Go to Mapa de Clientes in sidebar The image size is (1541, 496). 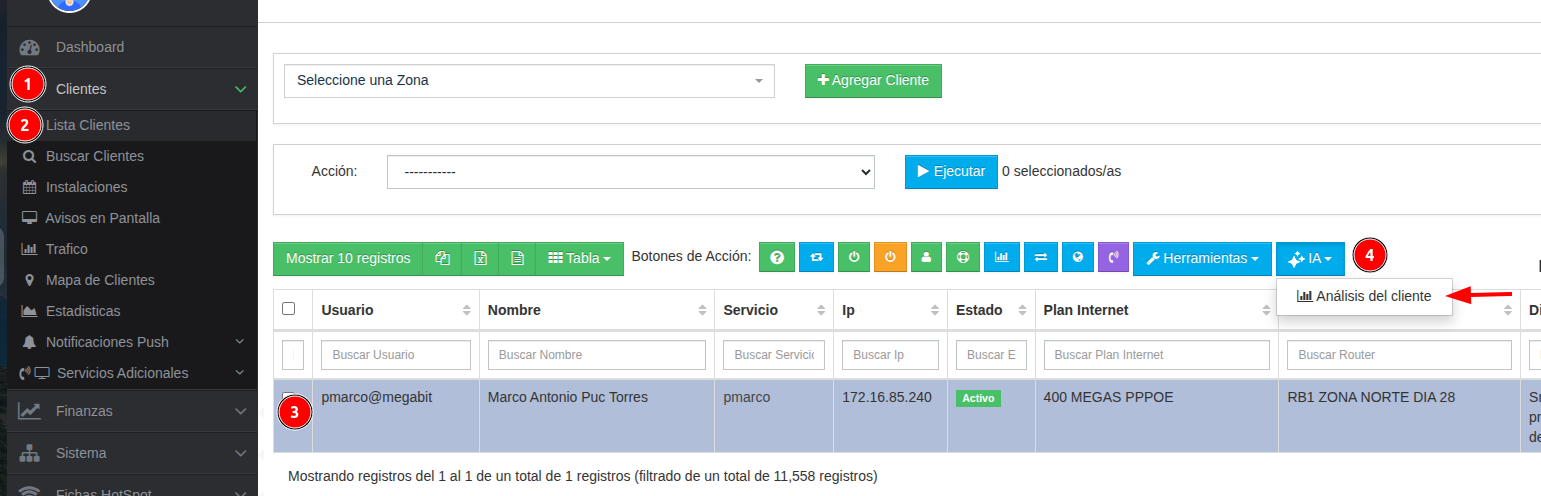point(100,280)
